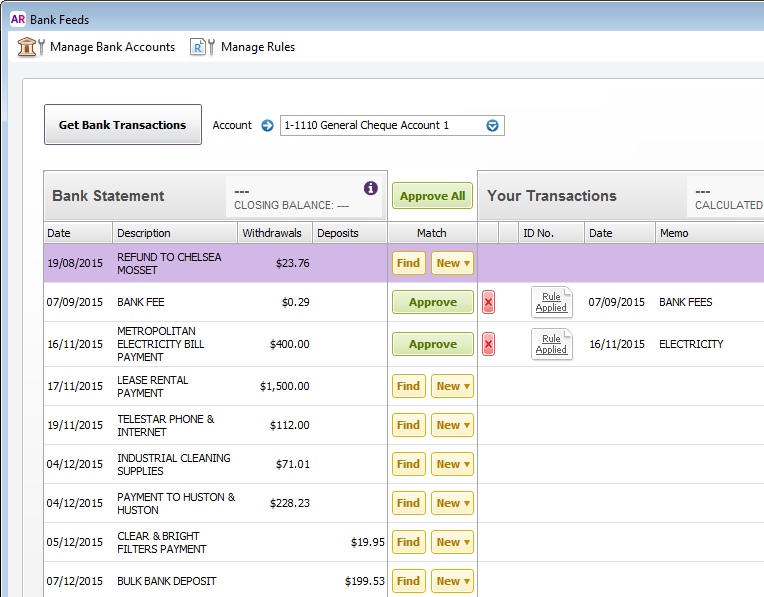Select the $71.01 withdrawal amount
The image size is (764, 597).
tap(292, 464)
